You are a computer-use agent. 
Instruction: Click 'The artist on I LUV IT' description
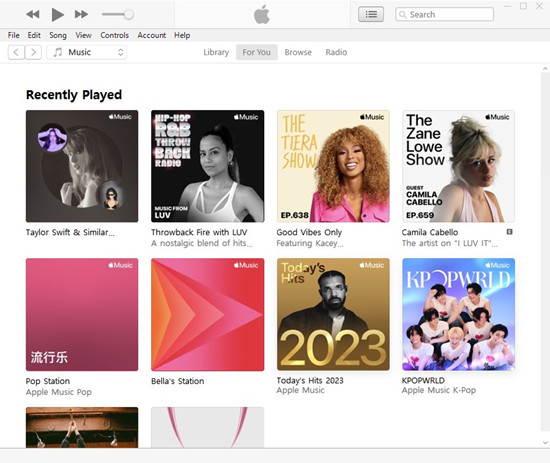(450, 243)
